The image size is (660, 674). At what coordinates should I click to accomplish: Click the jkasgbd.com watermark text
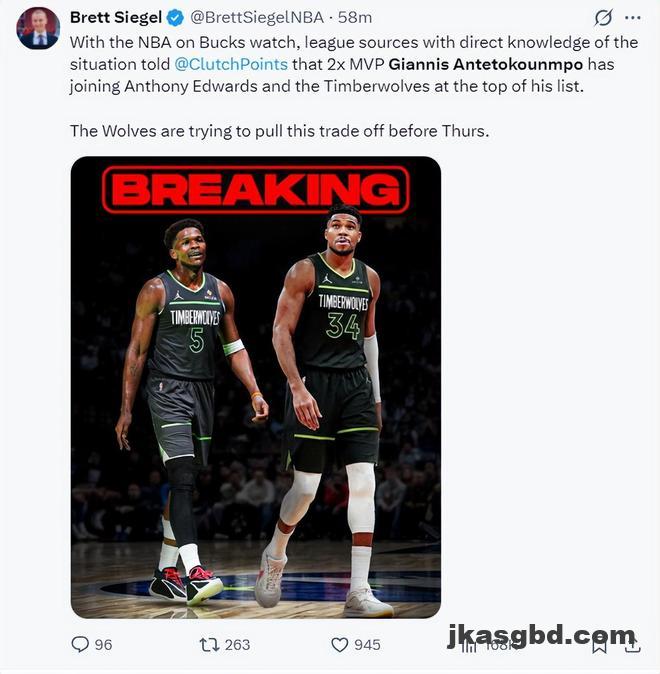(541, 635)
